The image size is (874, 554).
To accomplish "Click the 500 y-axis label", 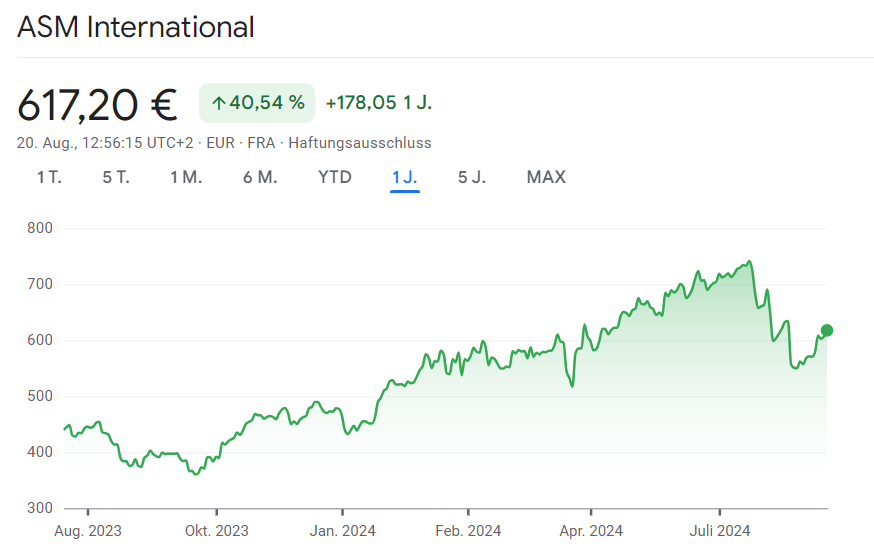I will 40,396.
